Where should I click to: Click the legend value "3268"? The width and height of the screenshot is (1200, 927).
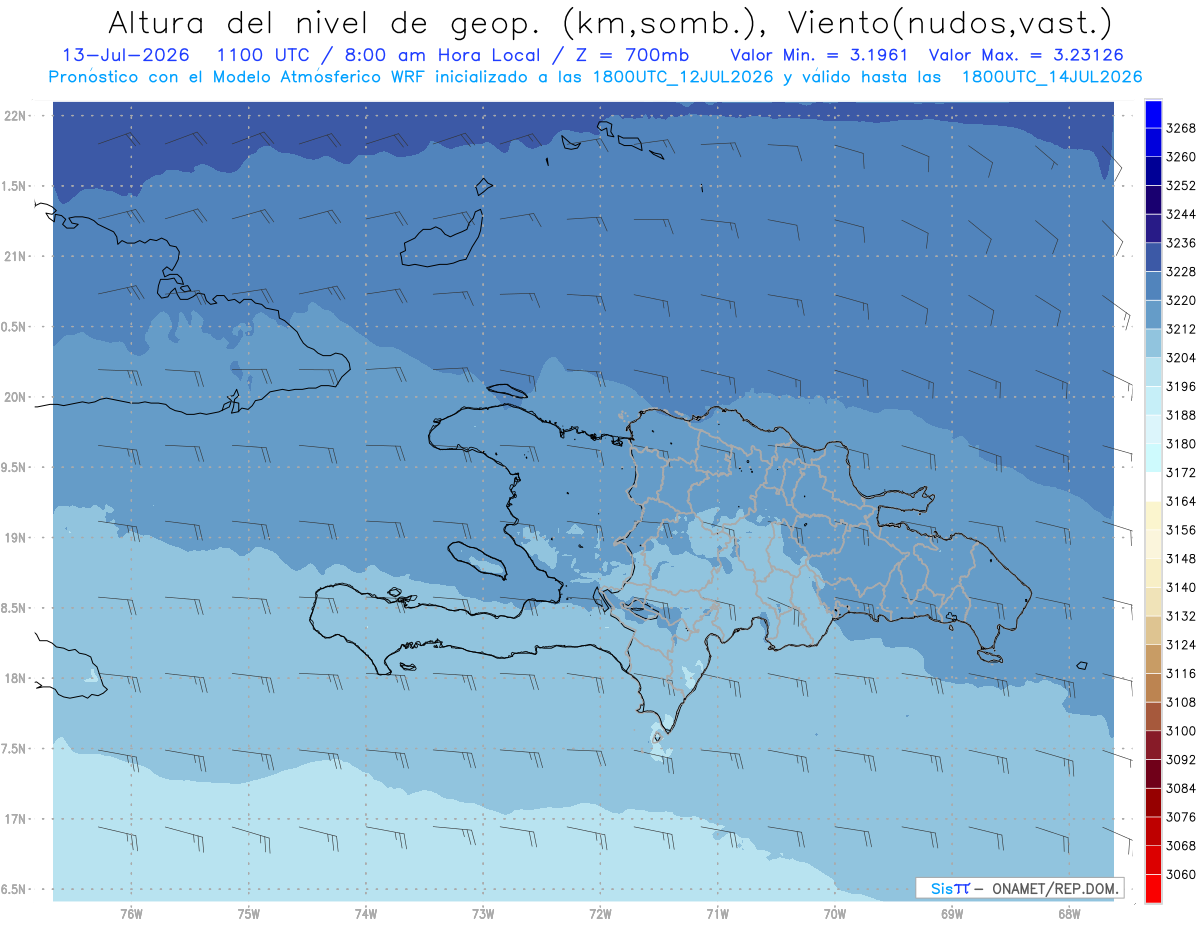(x=1181, y=128)
